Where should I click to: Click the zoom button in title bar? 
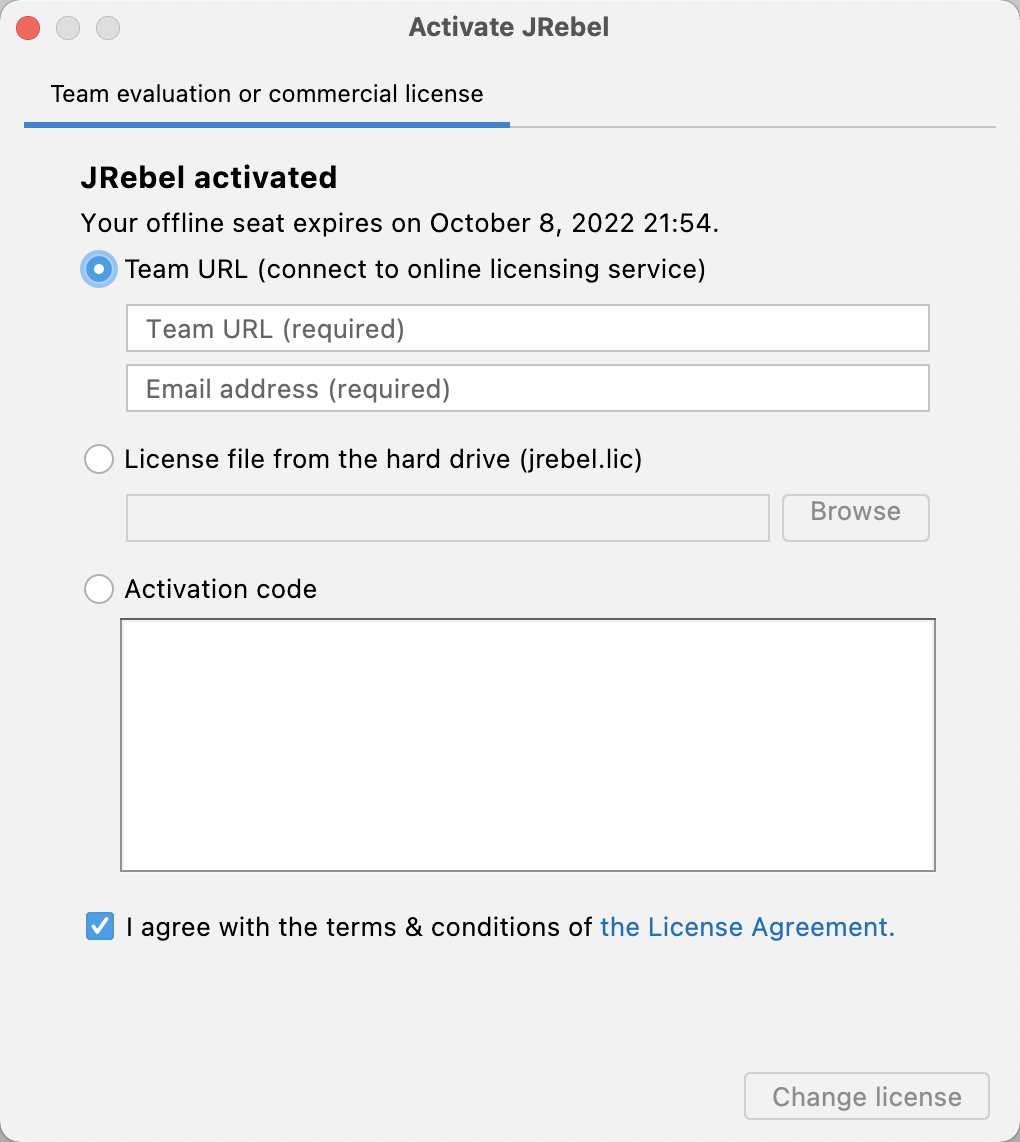(x=108, y=28)
